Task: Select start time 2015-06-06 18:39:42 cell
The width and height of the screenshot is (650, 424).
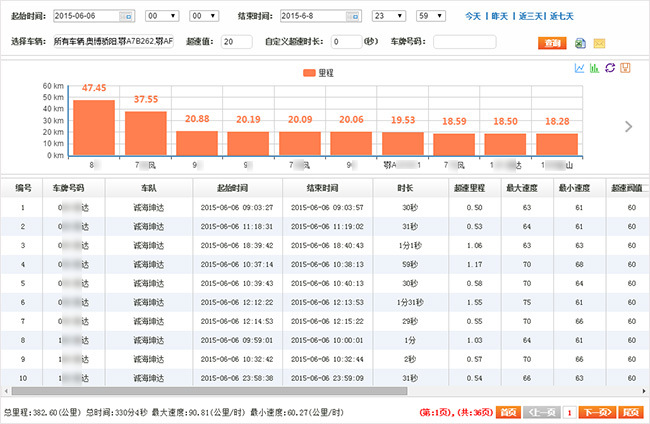Action: click(237, 245)
